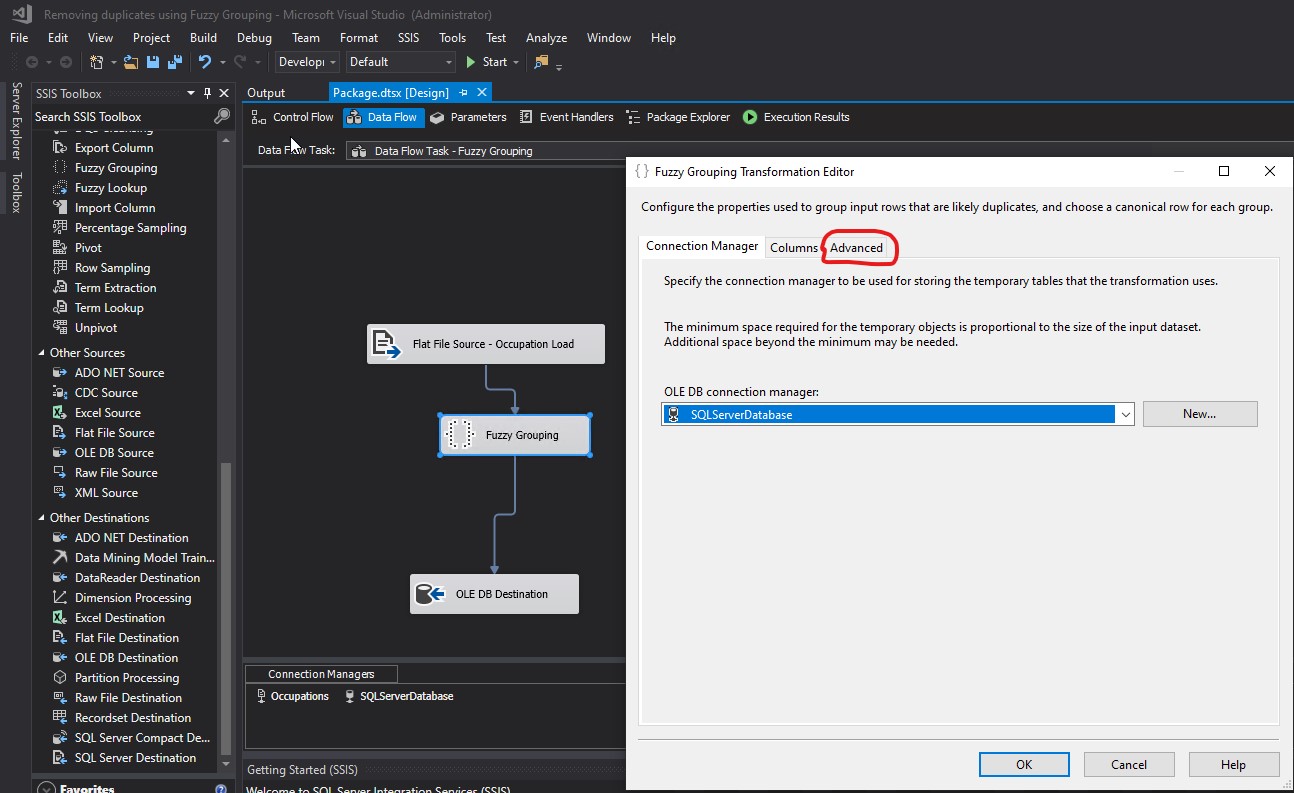Select Fuzzy Grouping in the toolbox
The image size is (1294, 793).
pos(116,168)
